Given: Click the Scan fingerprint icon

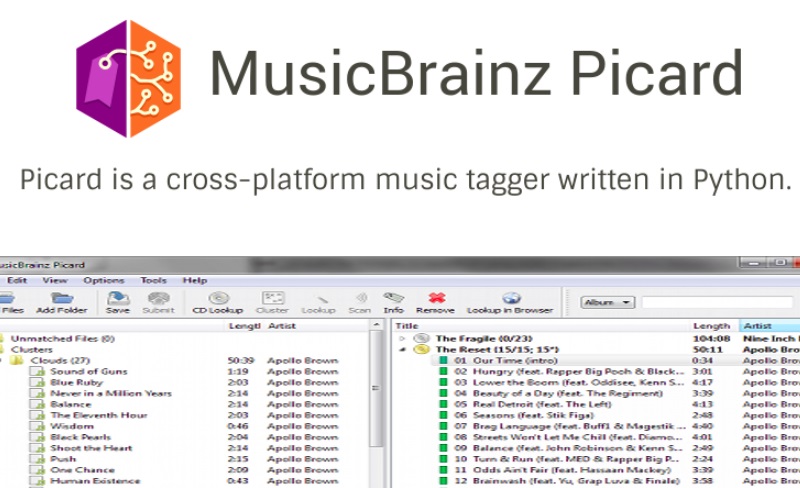Looking at the screenshot, I should click(360, 298).
